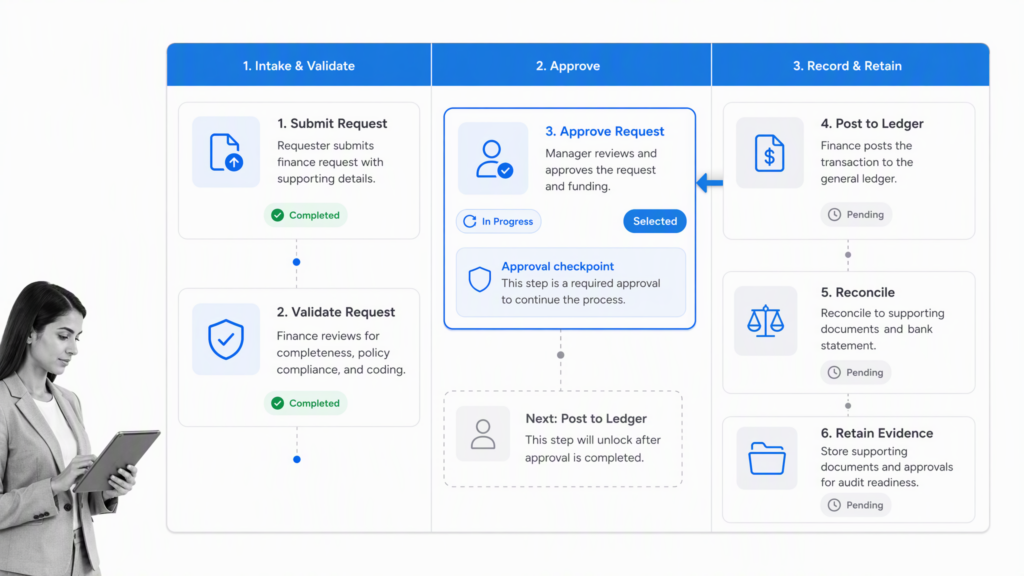This screenshot has width=1024, height=576.
Task: Click the connector dot between Post to Ledger and Reconcile
Action: coord(848,255)
